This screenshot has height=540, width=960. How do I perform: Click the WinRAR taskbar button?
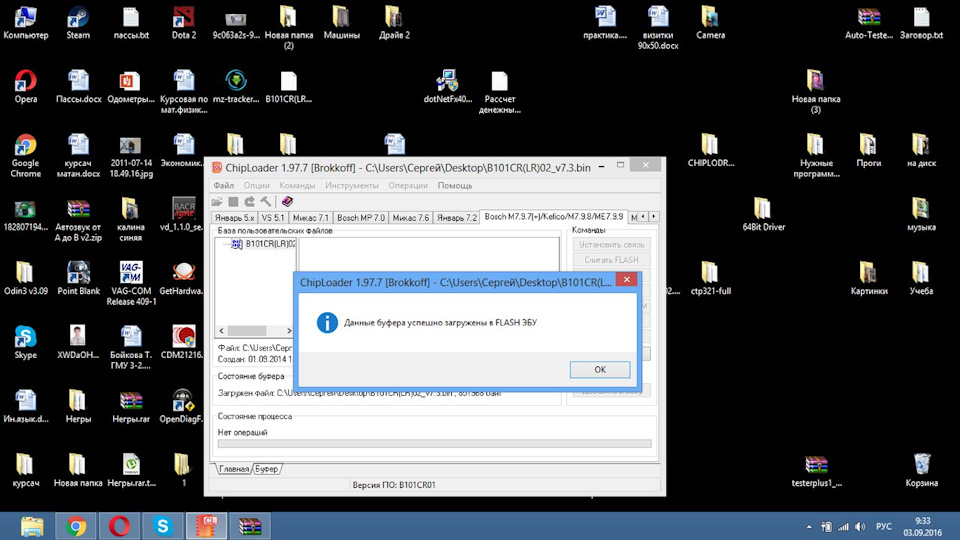[x=250, y=526]
